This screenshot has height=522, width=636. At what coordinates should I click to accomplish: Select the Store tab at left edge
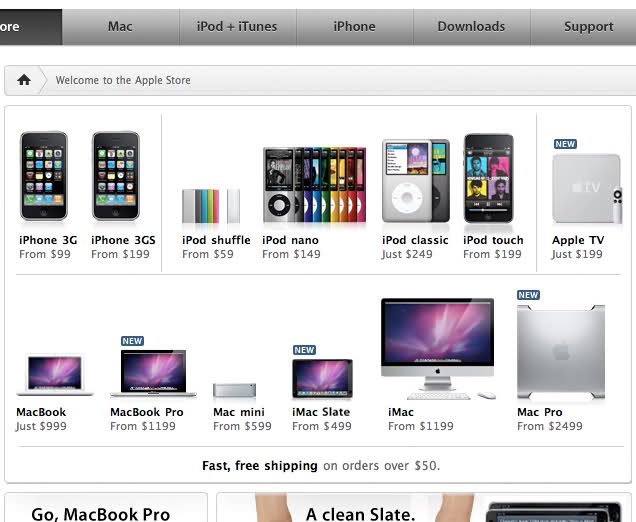click(x=31, y=27)
